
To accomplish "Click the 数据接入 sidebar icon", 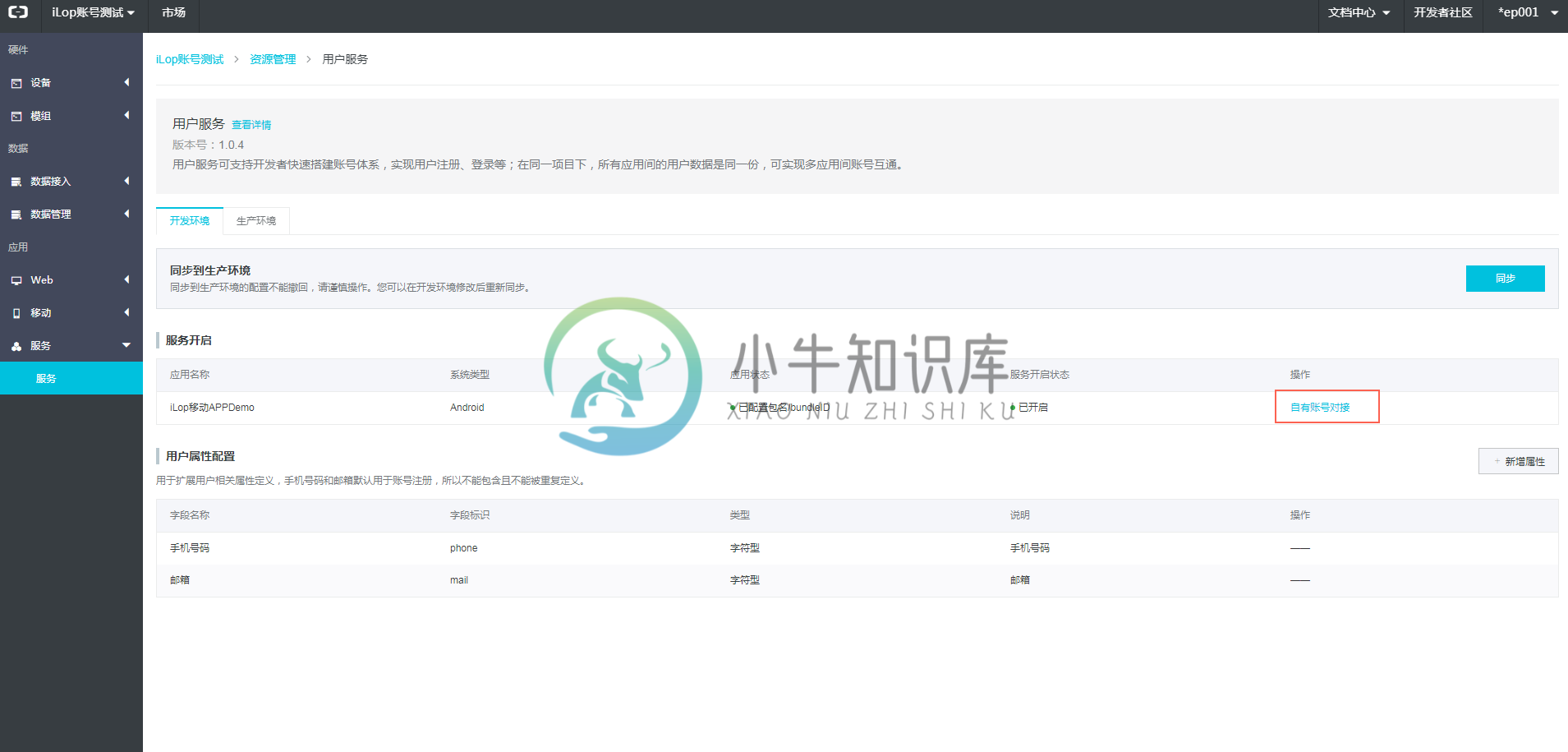I will [16, 182].
